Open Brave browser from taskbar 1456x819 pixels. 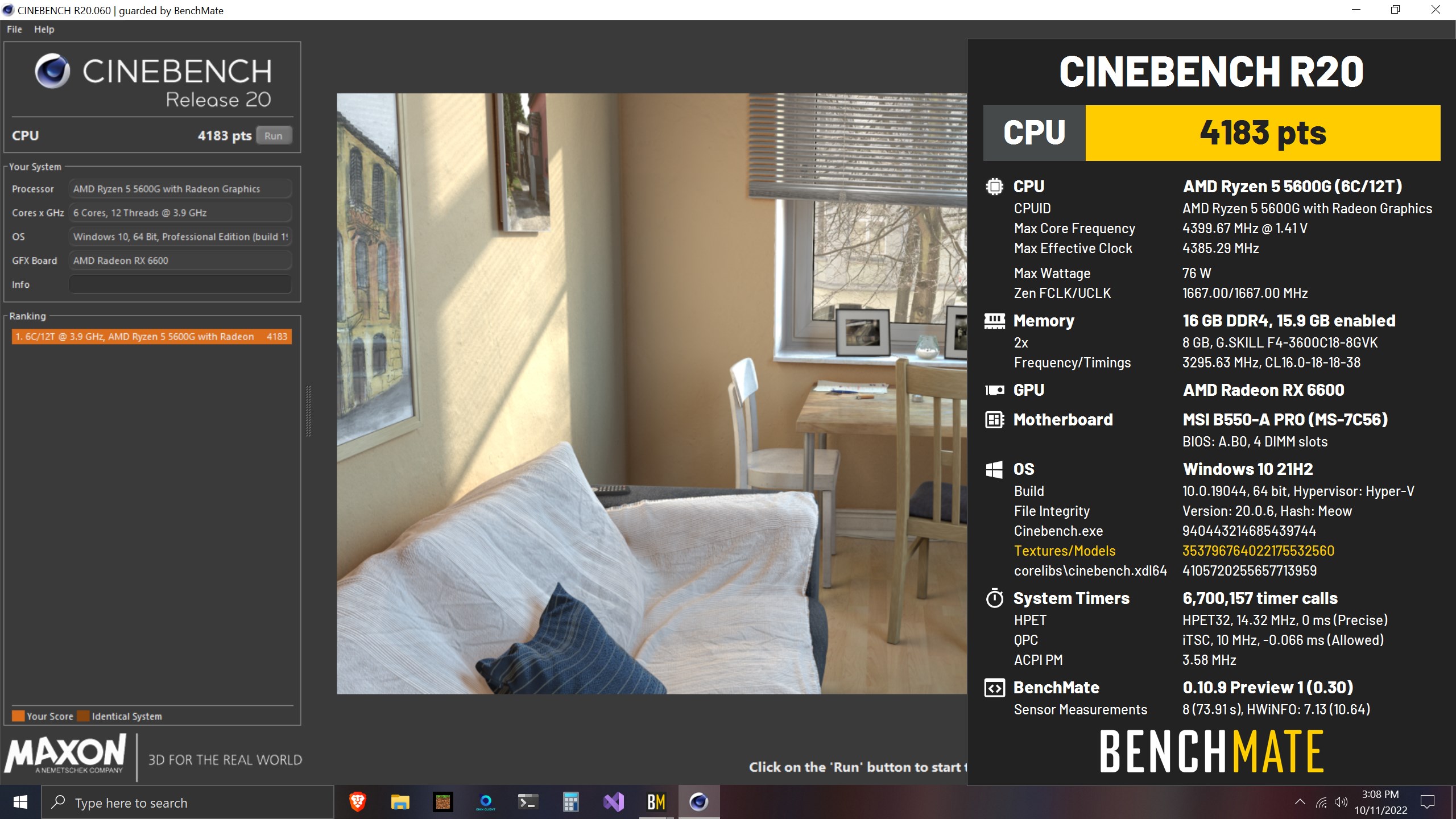(358, 803)
